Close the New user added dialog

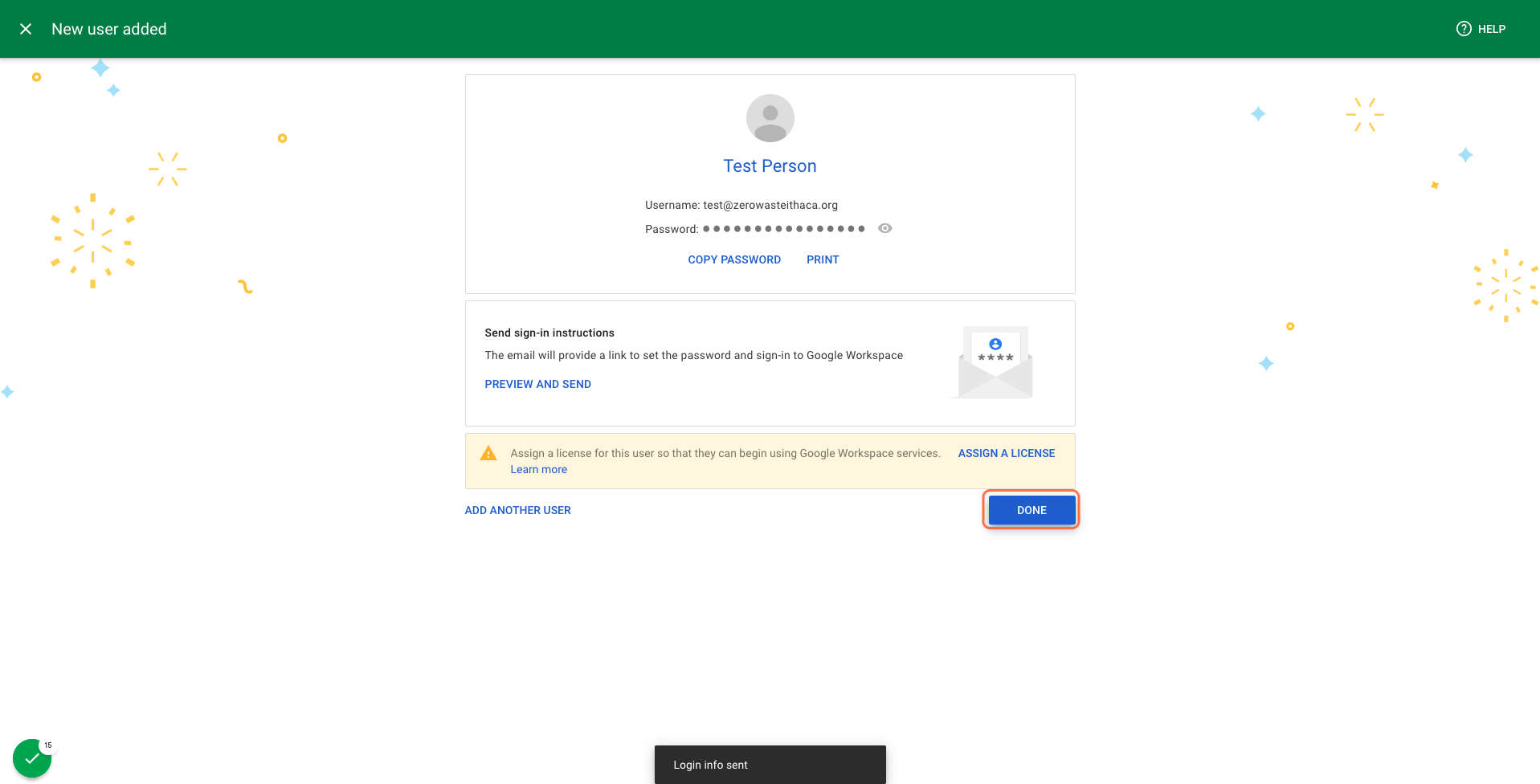pyautogui.click(x=26, y=29)
